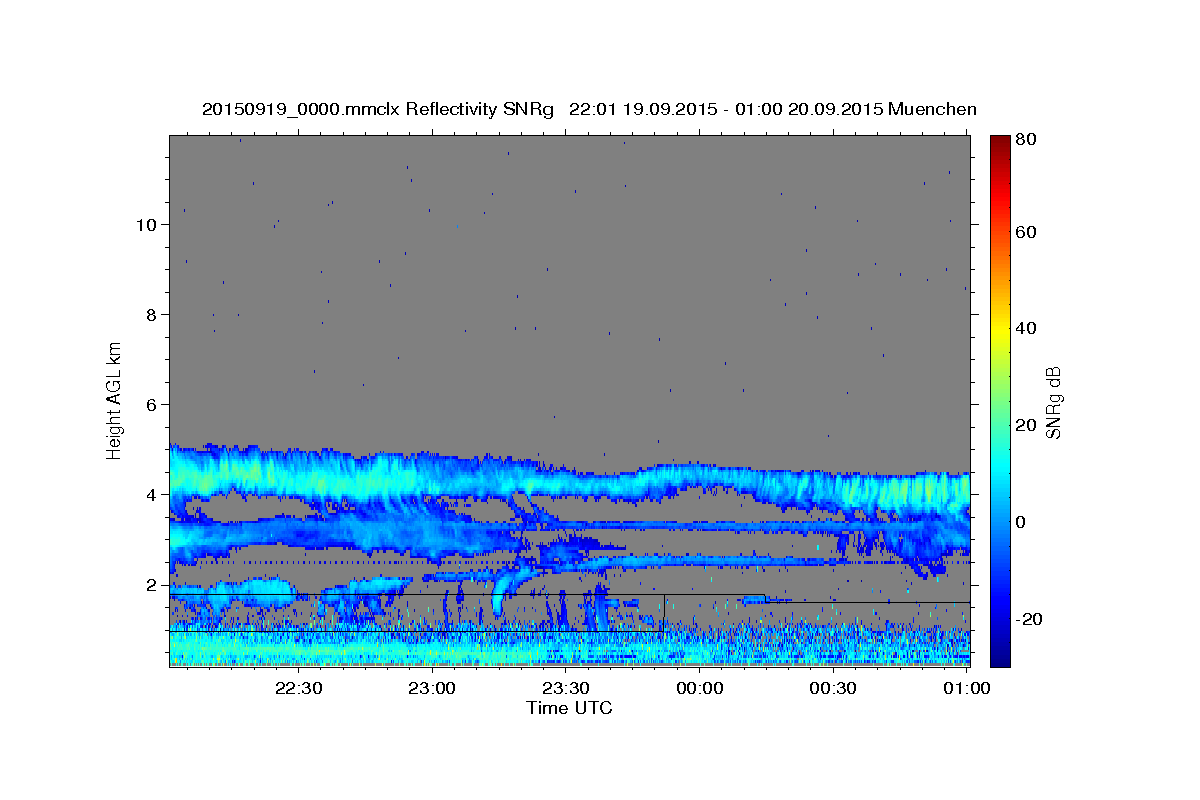Click the dark red top of colorbar
Image resolution: width=1200 pixels, height=800 pixels.
pyautogui.click(x=1000, y=142)
